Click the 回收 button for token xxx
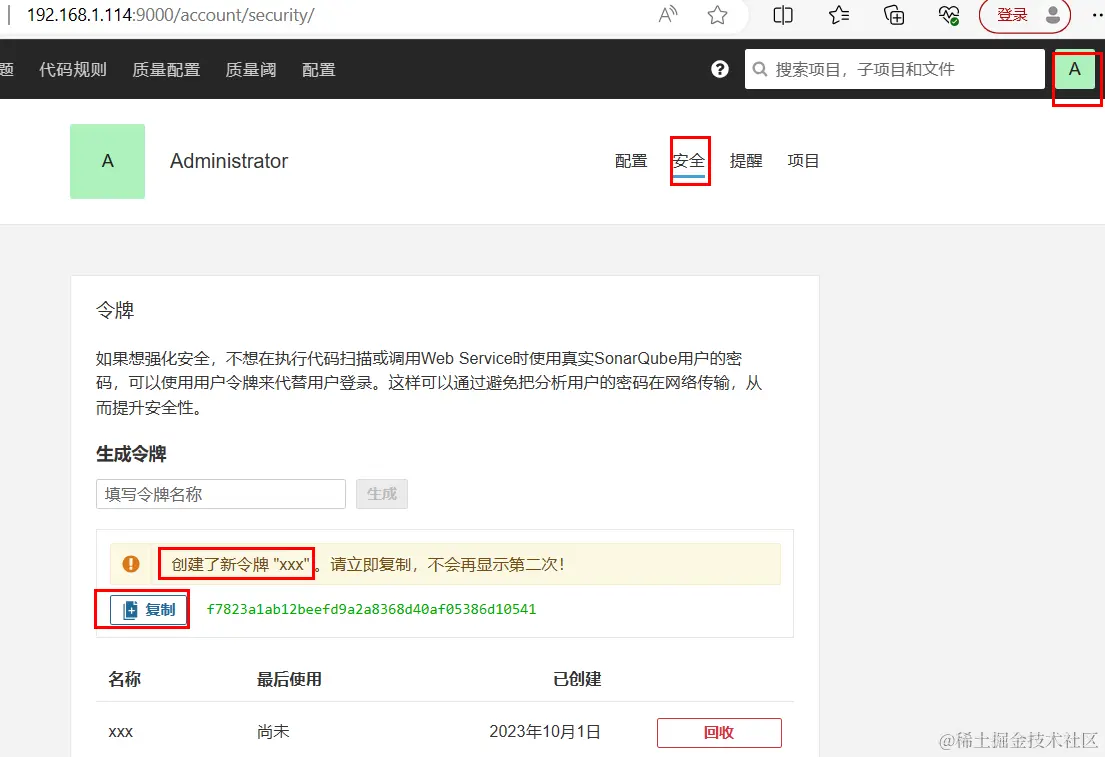Screen dimensions: 1105x757 (720, 732)
